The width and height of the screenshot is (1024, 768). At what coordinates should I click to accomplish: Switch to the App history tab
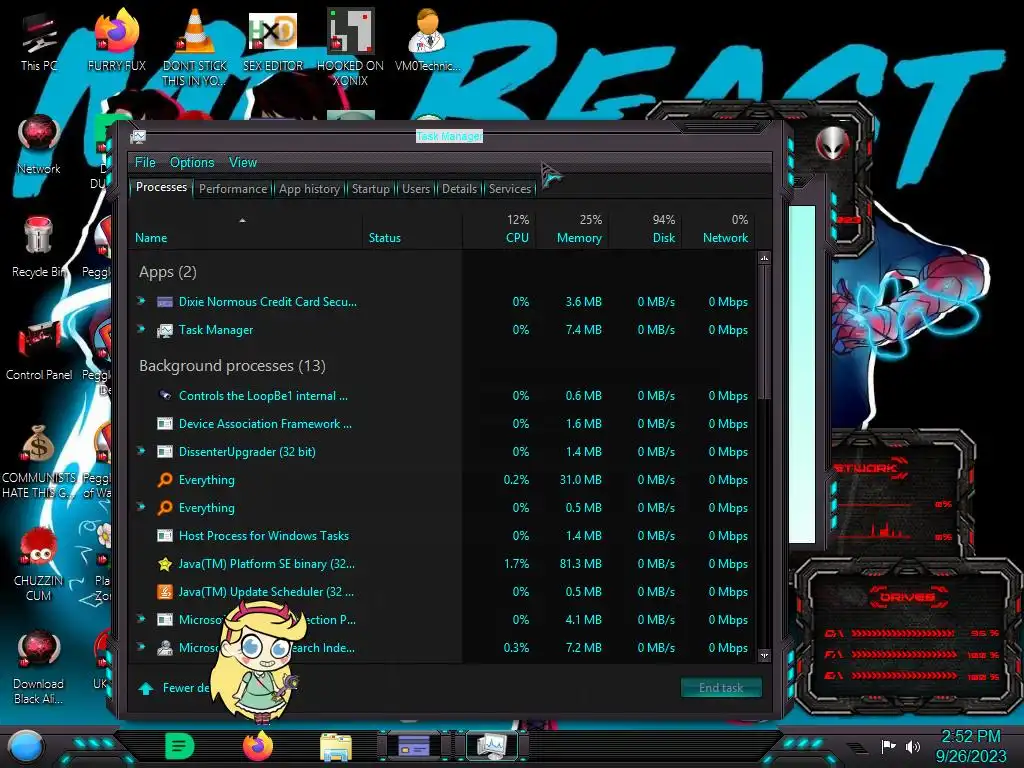pos(310,189)
